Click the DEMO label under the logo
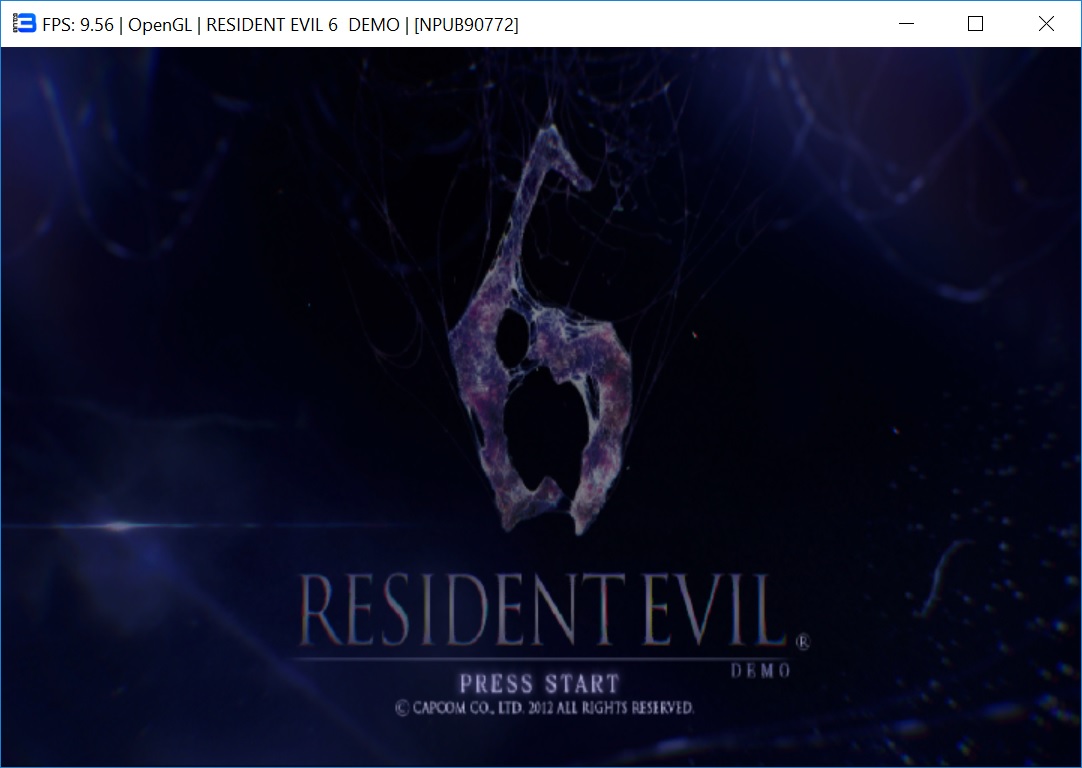Screen dimensions: 1082x768 (x=760, y=671)
